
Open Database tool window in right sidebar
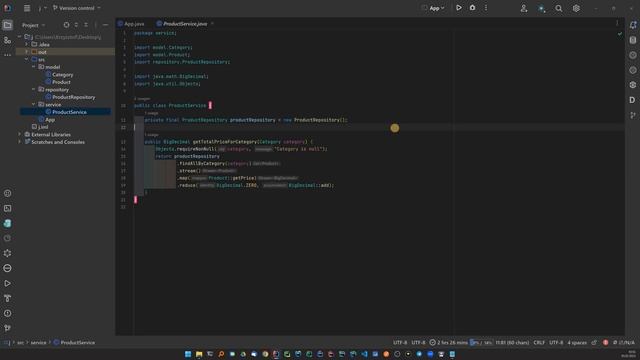tap(633, 40)
